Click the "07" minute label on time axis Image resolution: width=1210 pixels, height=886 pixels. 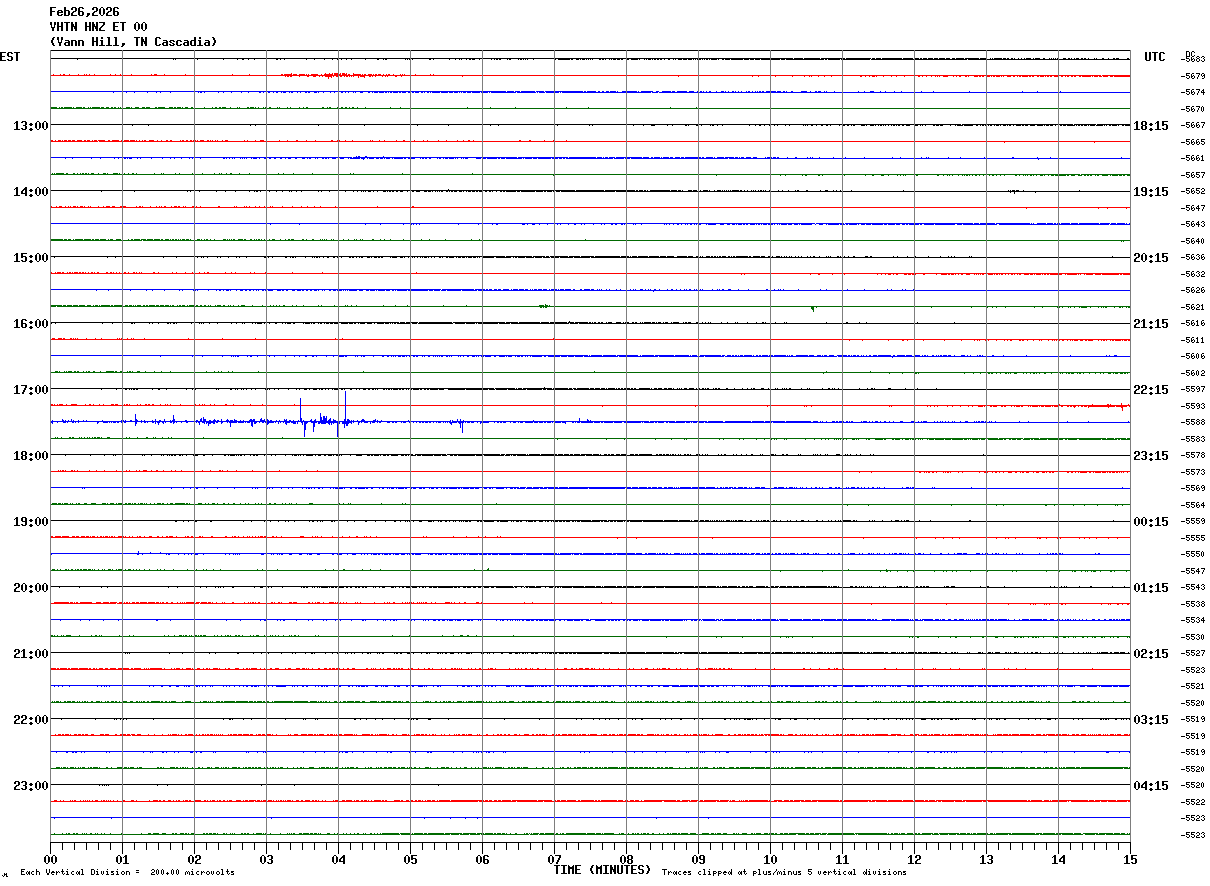point(554,859)
